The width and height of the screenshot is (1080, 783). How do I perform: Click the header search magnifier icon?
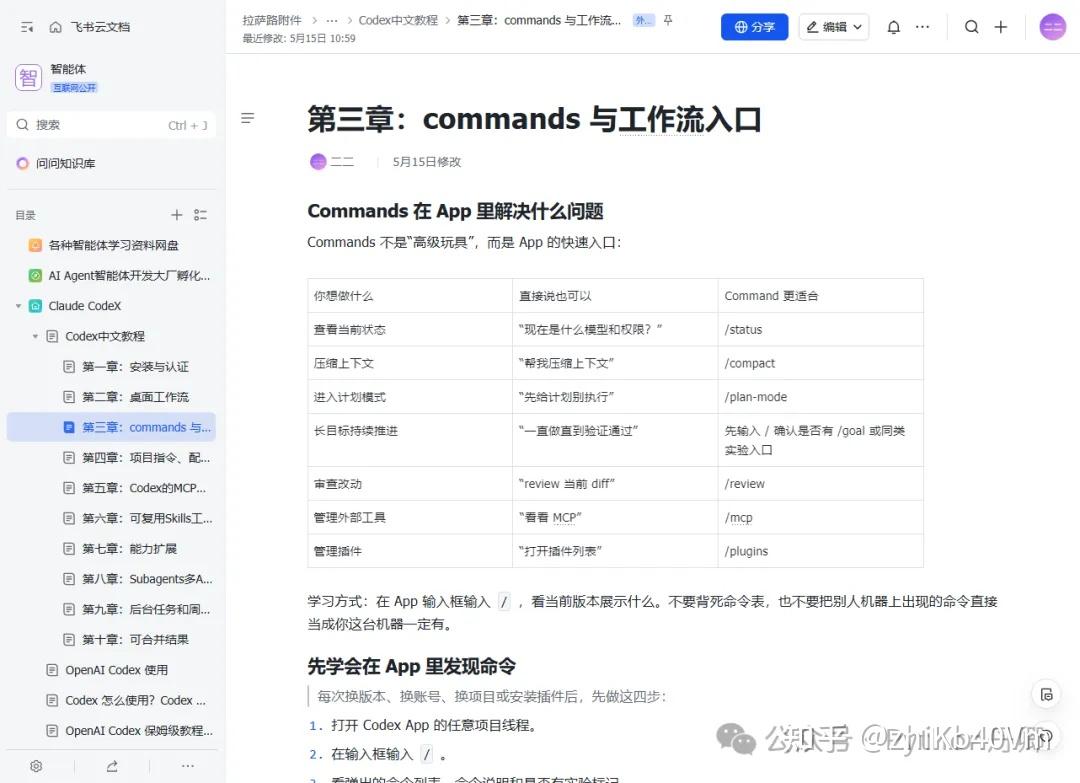[971, 27]
